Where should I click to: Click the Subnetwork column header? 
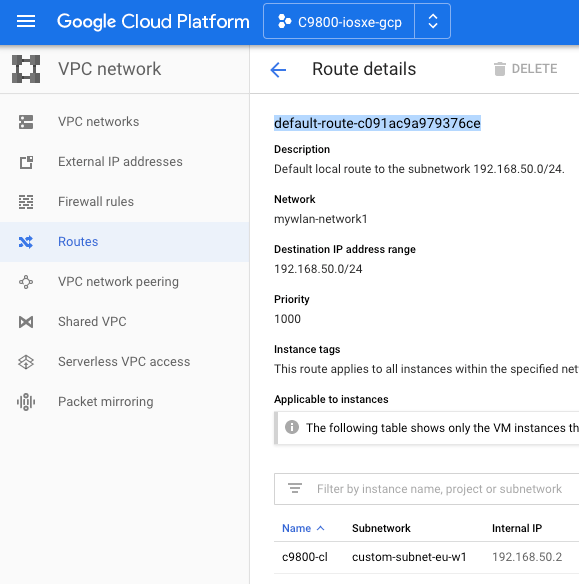(x=381, y=528)
